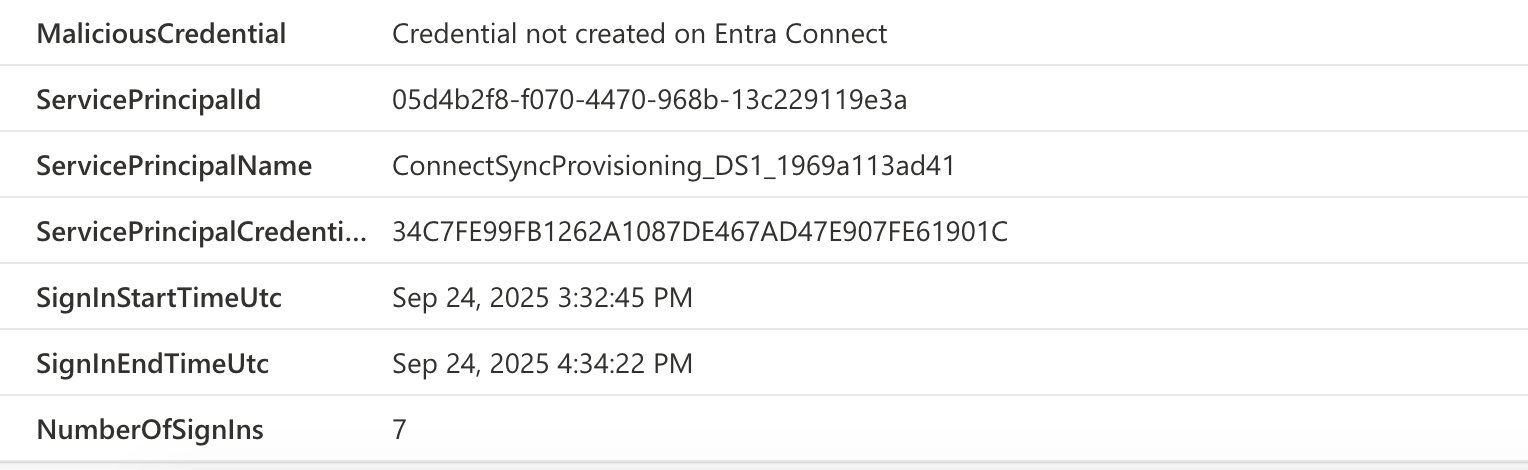The width and height of the screenshot is (1528, 470).
Task: Click the ConnectSyncProvisioning_DS1_1969a113ad41 value
Action: click(674, 166)
